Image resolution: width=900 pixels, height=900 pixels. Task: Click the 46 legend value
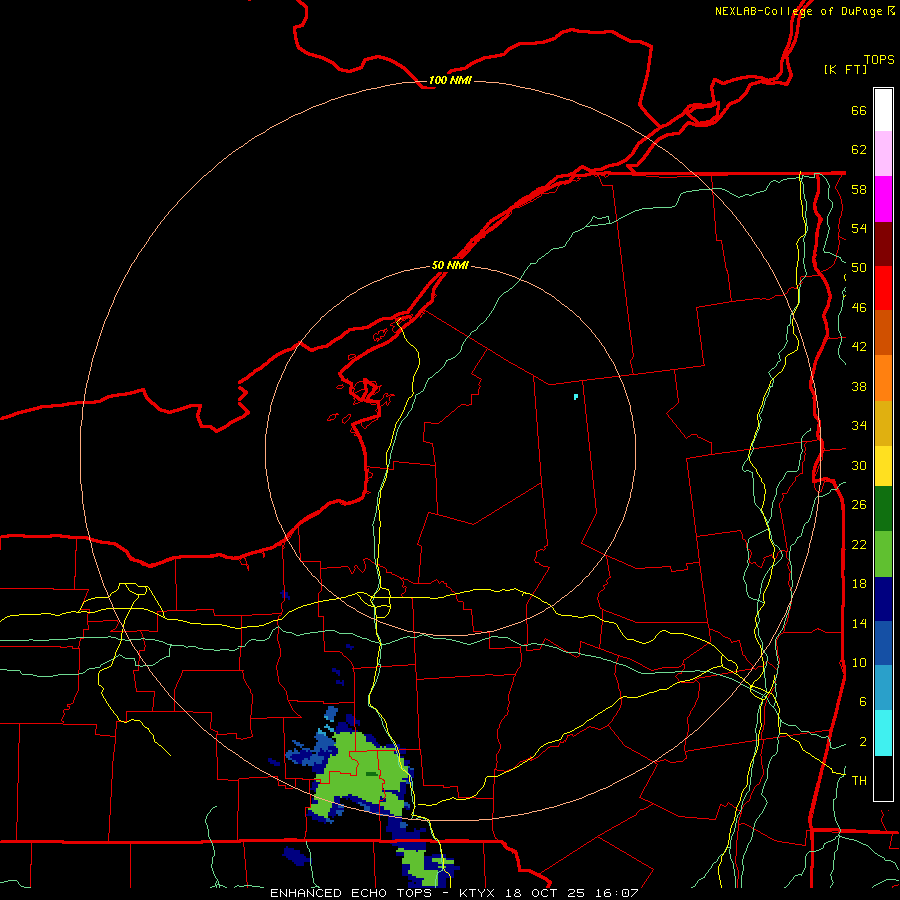[859, 308]
